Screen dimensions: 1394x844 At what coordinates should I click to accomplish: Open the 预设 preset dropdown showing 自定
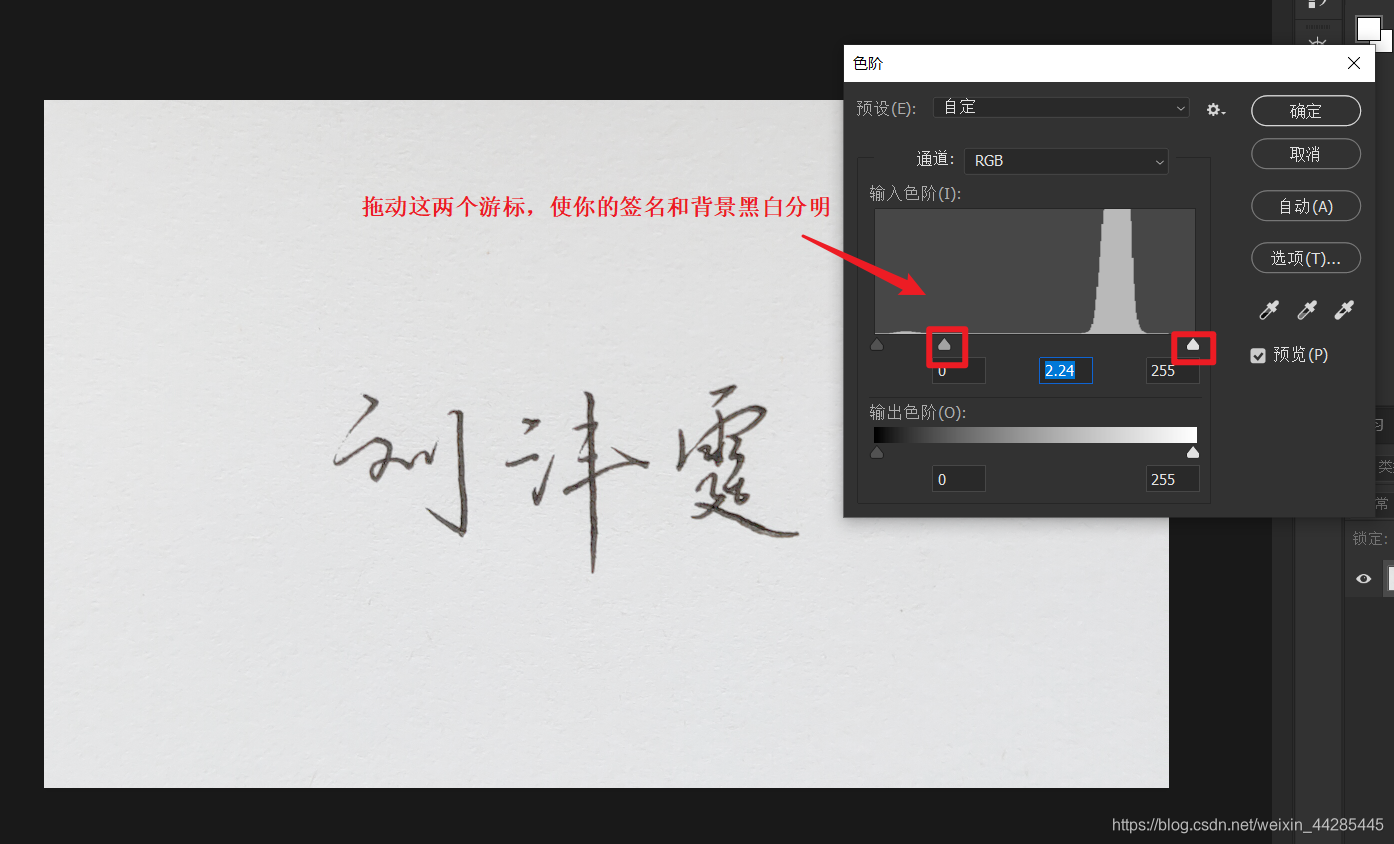pyautogui.click(x=1060, y=107)
